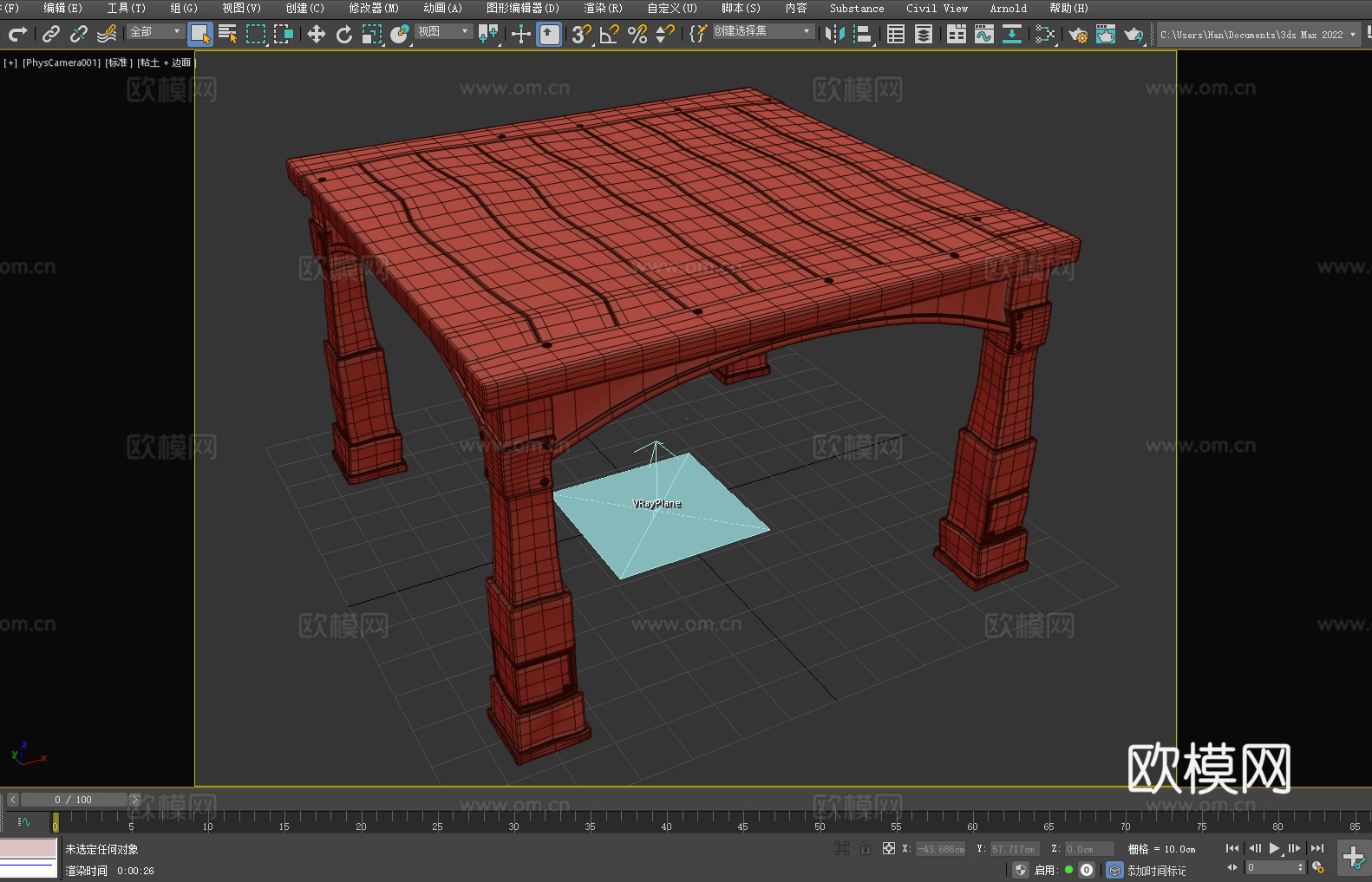1372x882 pixels.
Task: Click the Y coordinate input field
Action: point(1015,849)
